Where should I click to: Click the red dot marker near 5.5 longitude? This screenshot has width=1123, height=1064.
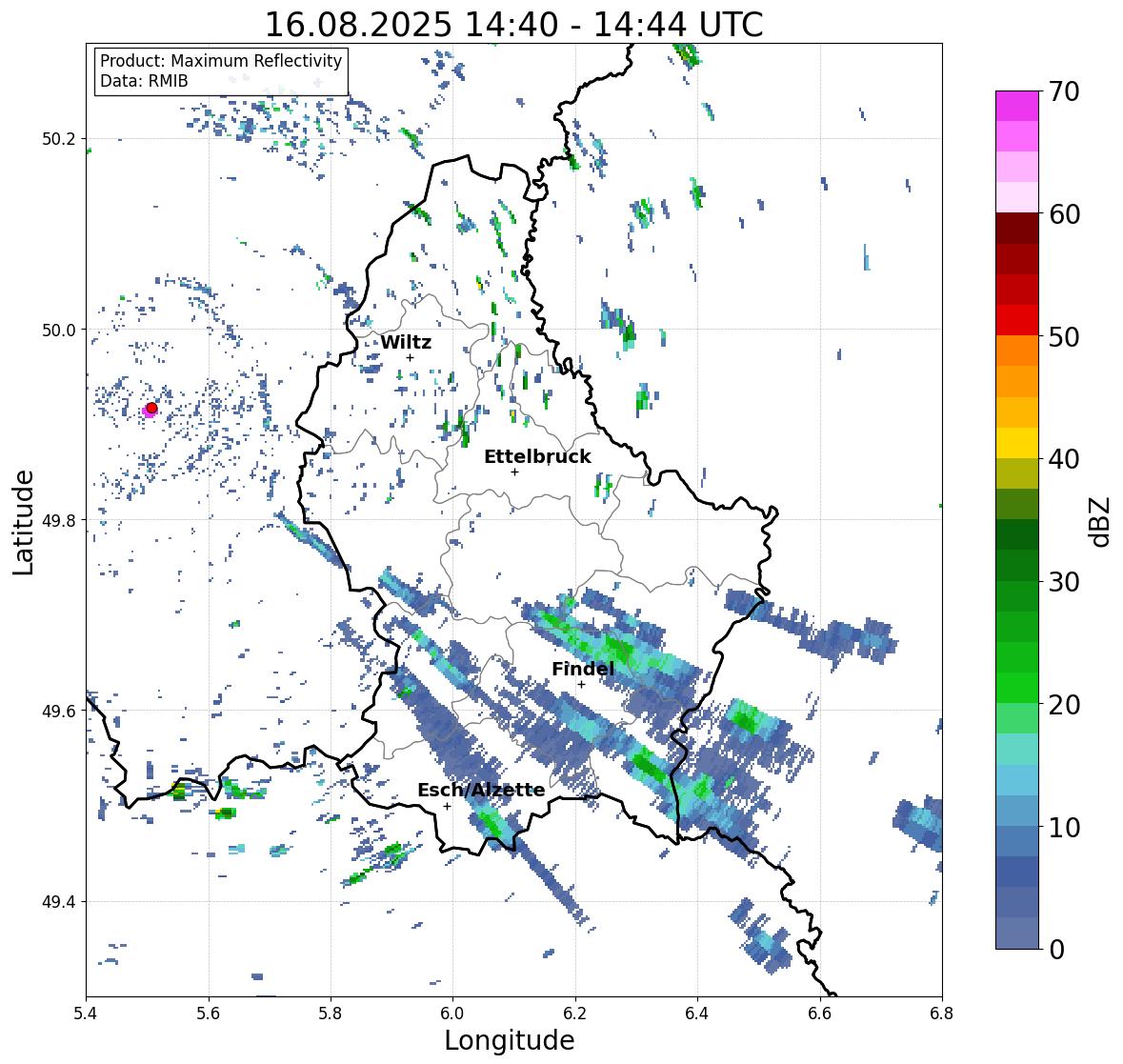pos(151,408)
